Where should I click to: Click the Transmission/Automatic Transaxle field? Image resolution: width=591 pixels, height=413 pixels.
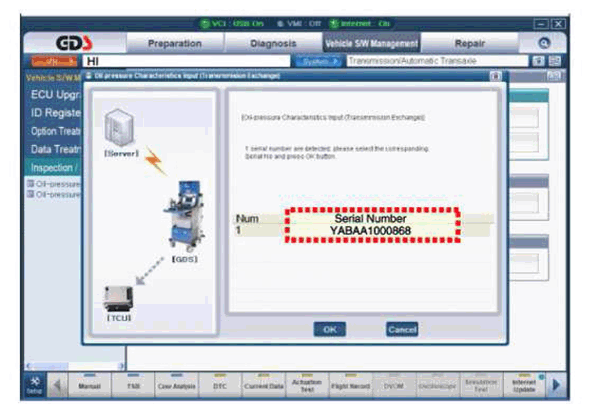[x=437, y=61]
